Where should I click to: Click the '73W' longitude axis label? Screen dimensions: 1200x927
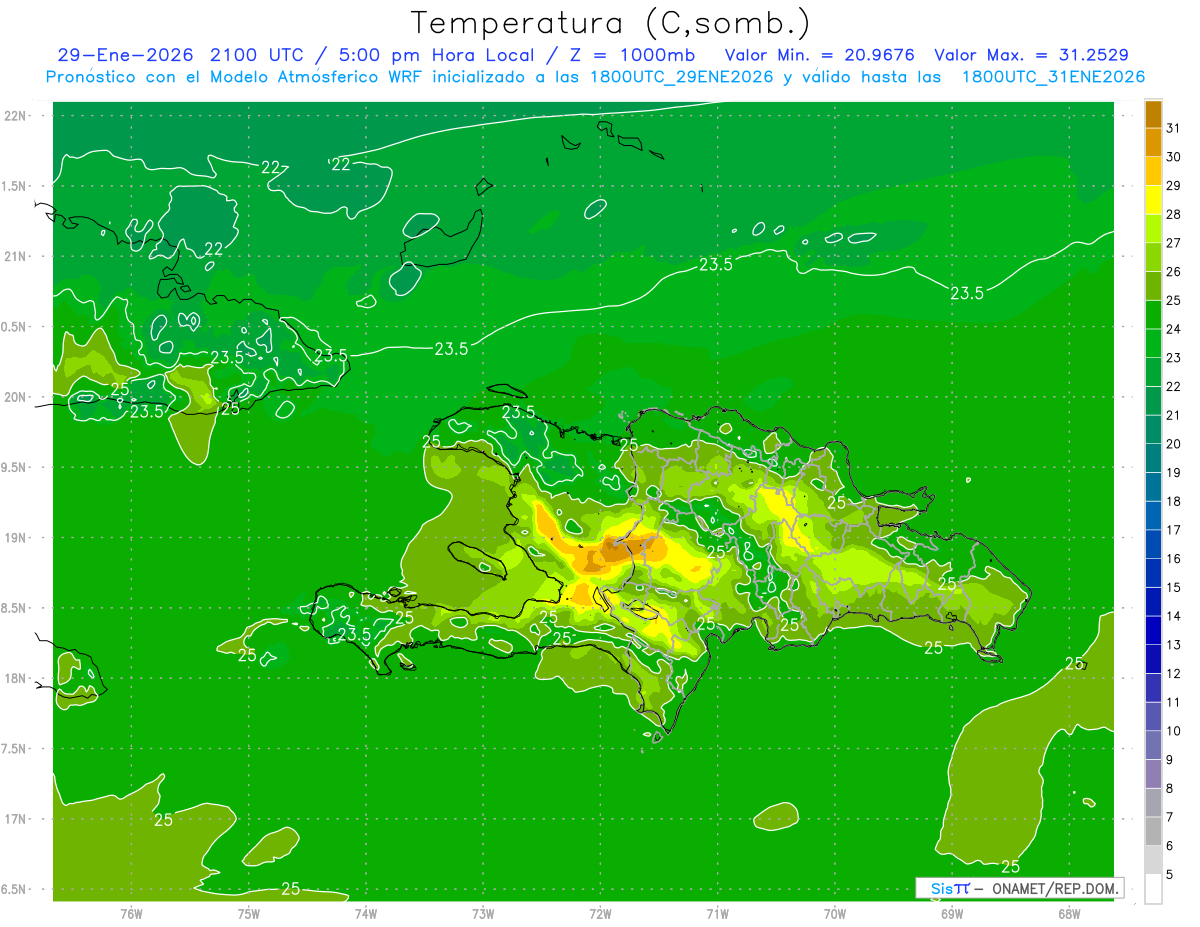pyautogui.click(x=483, y=914)
